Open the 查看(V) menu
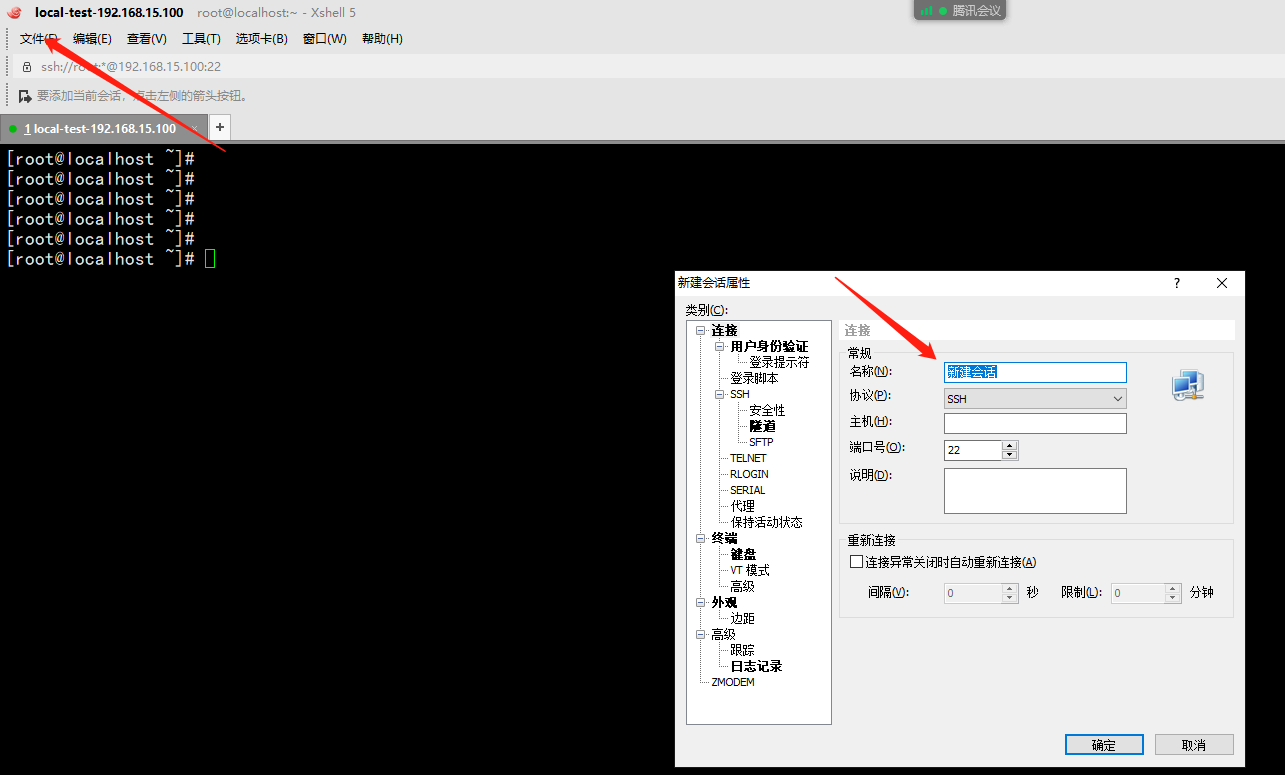The width and height of the screenshot is (1285, 775). pyautogui.click(x=146, y=39)
